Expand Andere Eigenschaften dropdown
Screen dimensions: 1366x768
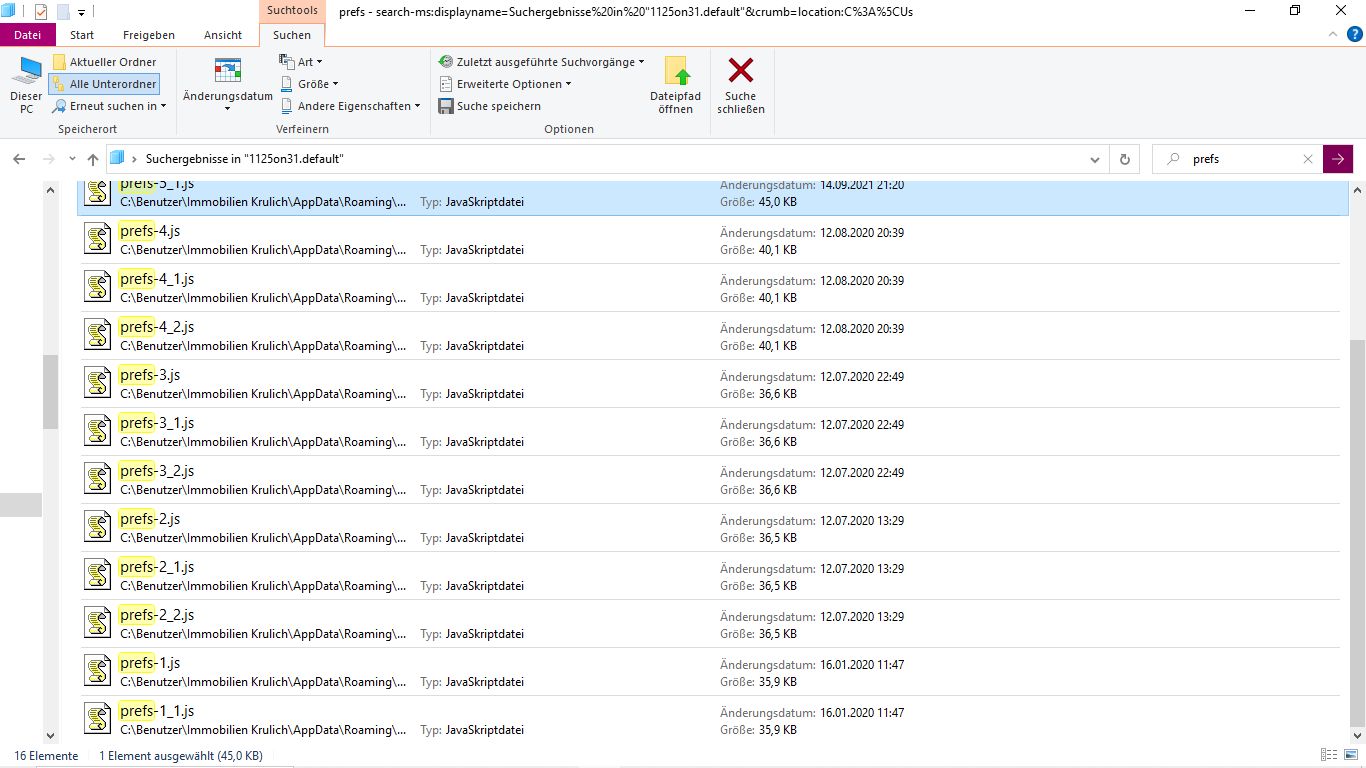pos(350,106)
